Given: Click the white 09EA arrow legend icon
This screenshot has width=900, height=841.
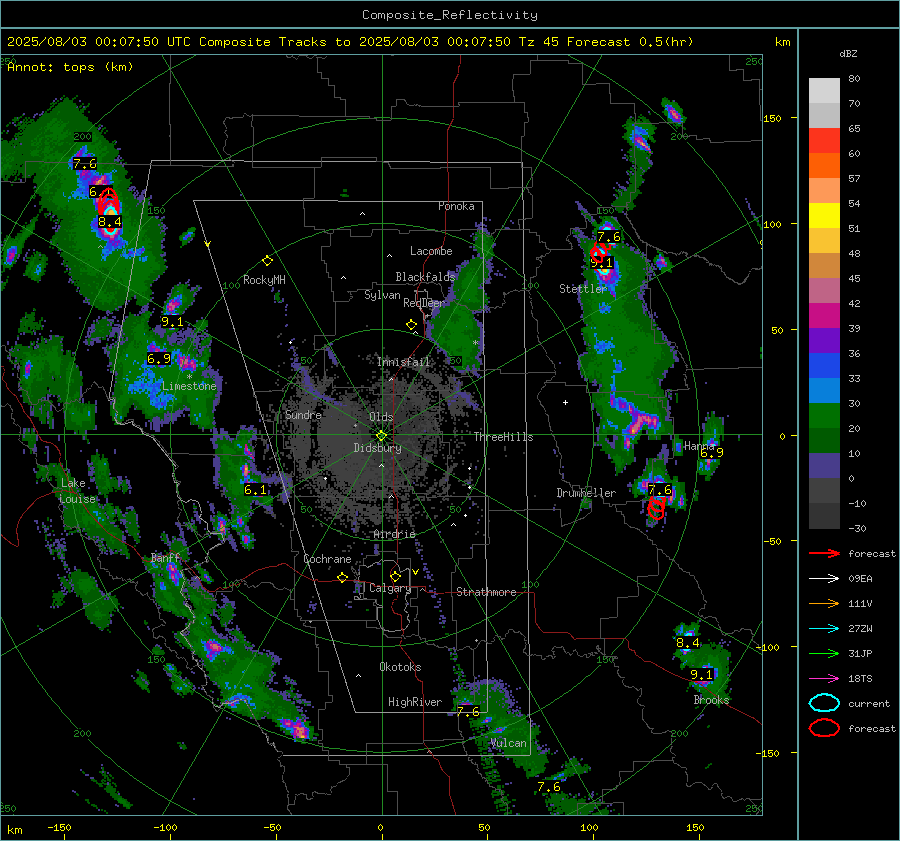Looking at the screenshot, I should tap(824, 579).
